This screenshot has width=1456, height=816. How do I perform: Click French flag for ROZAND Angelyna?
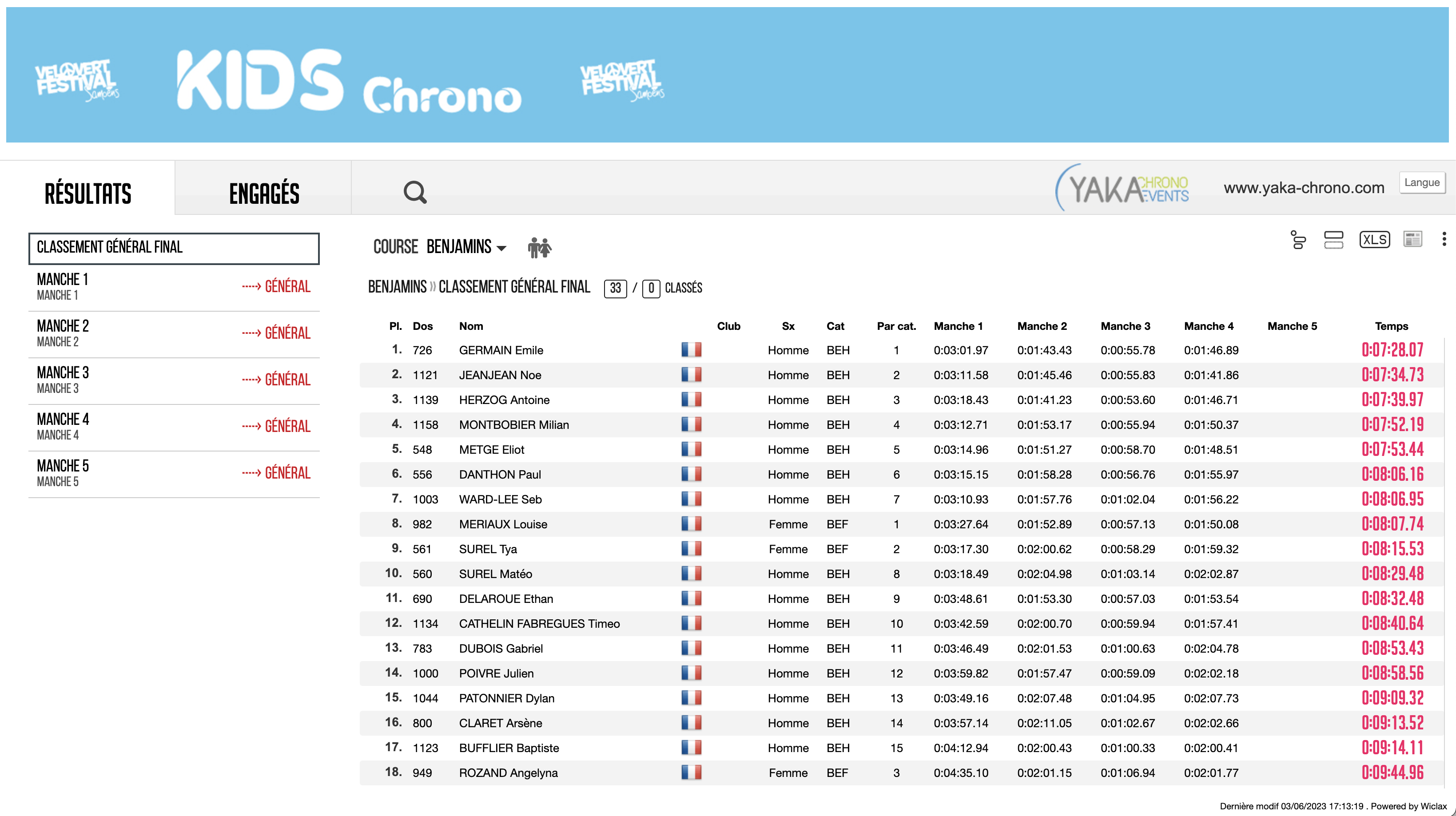click(x=691, y=772)
